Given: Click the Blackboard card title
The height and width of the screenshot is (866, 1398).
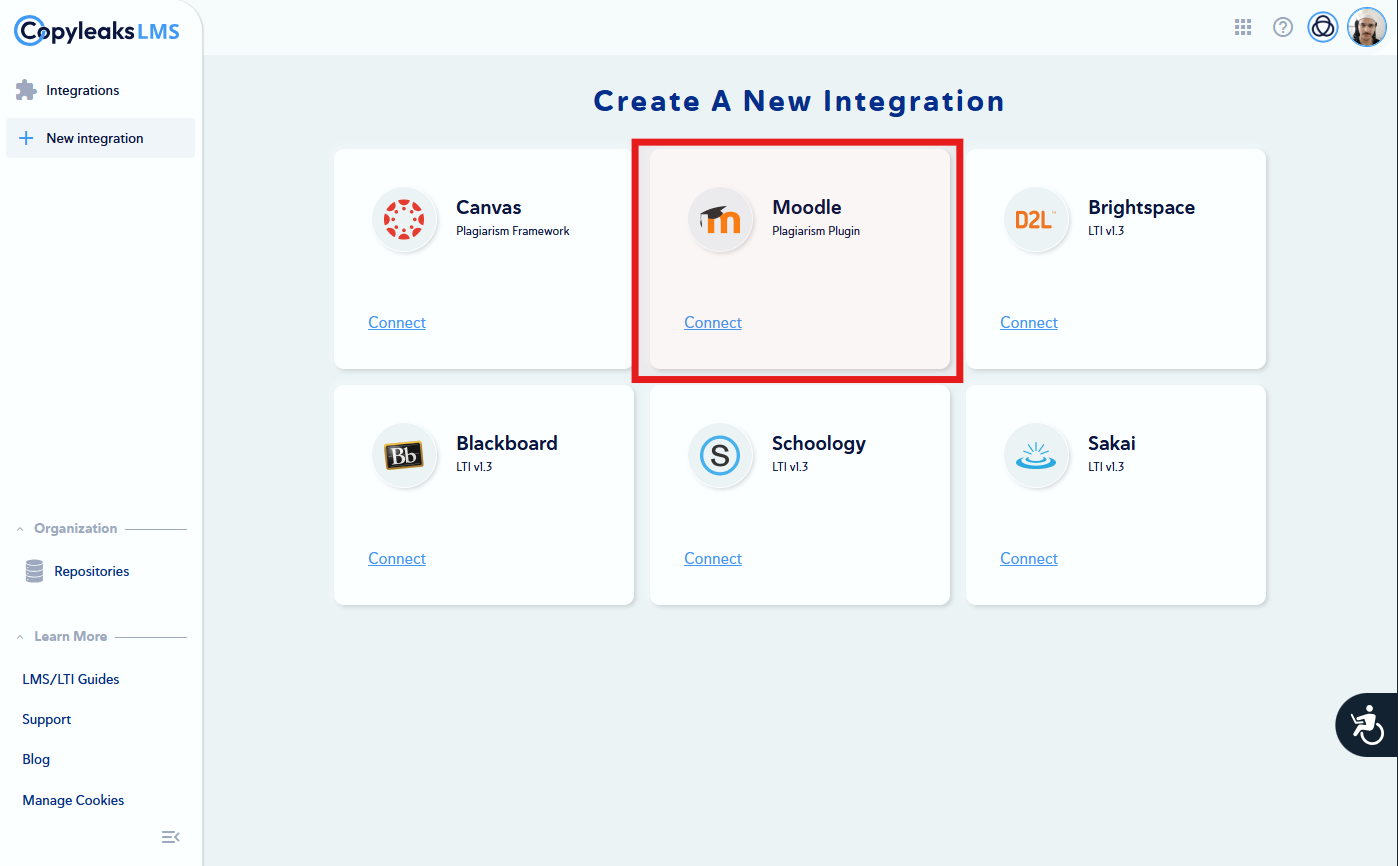Looking at the screenshot, I should point(507,443).
